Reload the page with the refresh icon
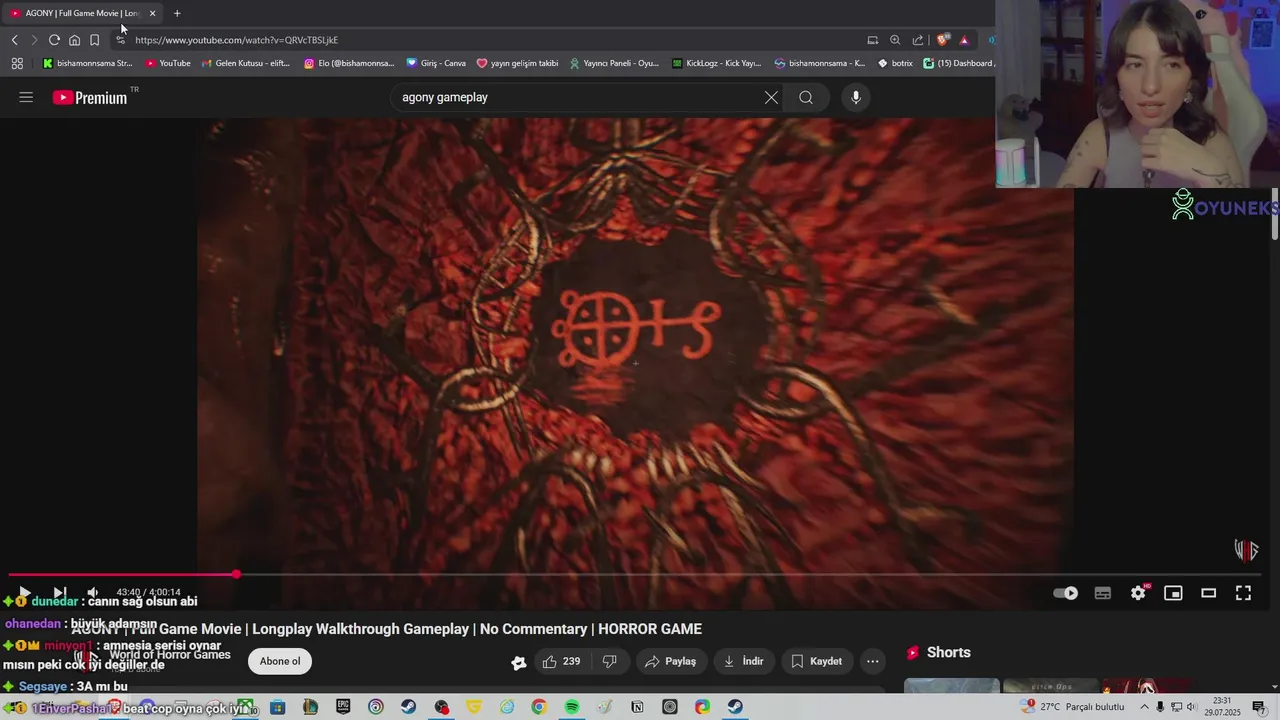This screenshot has height=720, width=1280. pos(54,40)
